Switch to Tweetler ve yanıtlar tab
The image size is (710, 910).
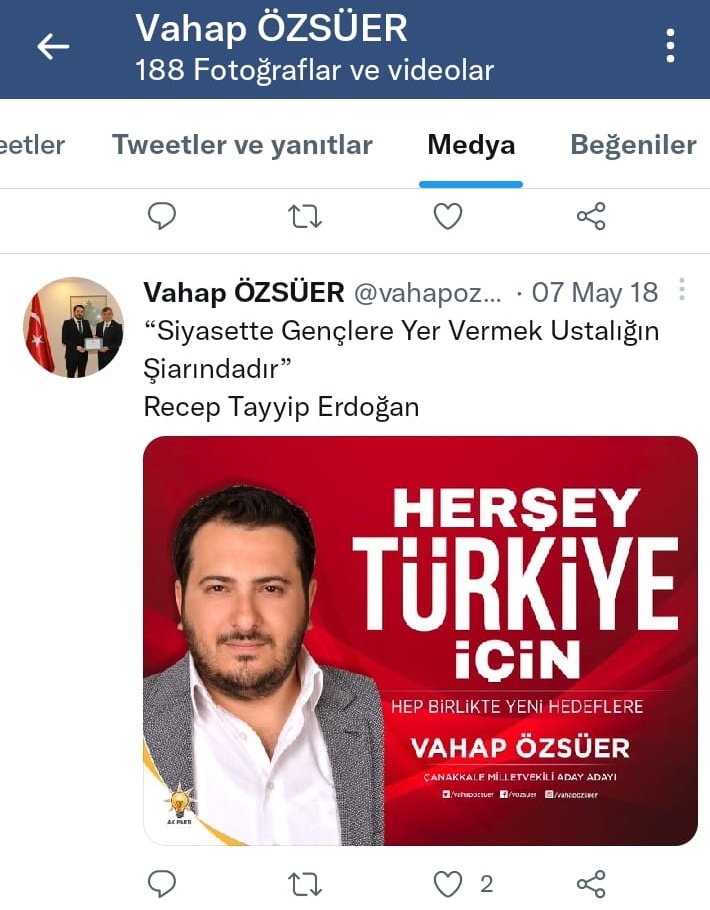[x=242, y=145]
